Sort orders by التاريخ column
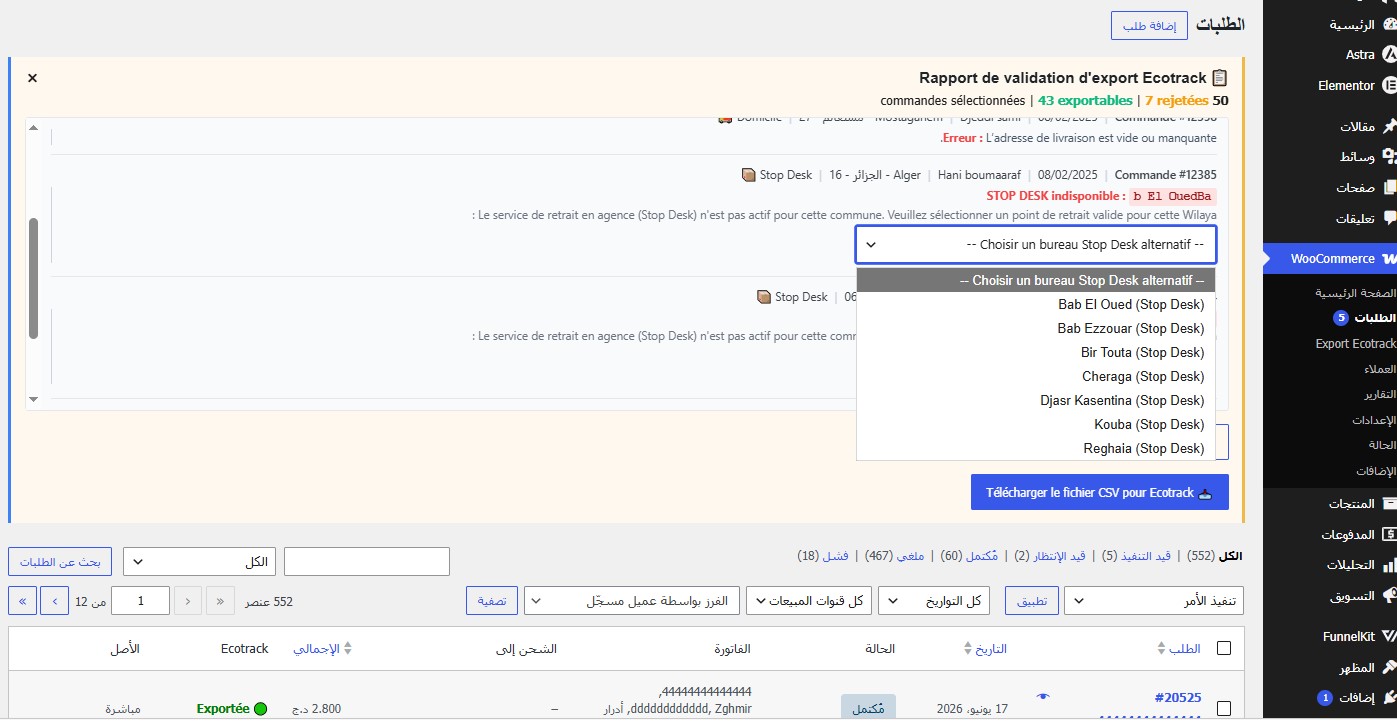 985,648
